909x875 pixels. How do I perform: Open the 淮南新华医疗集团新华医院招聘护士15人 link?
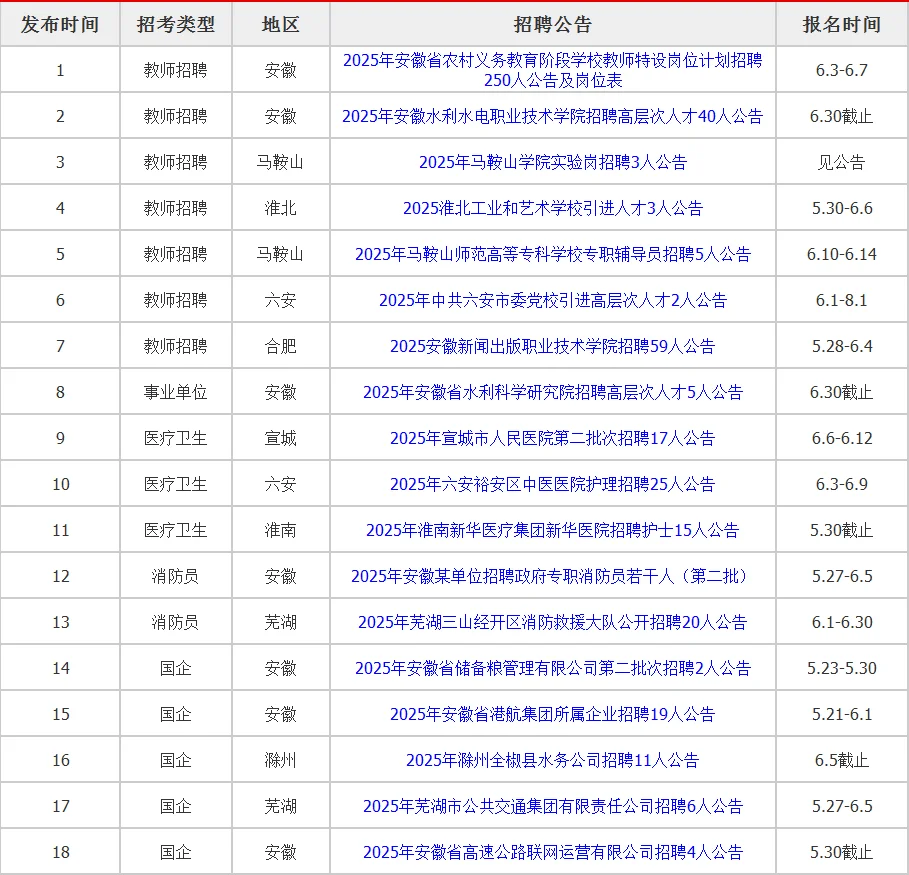pos(552,530)
